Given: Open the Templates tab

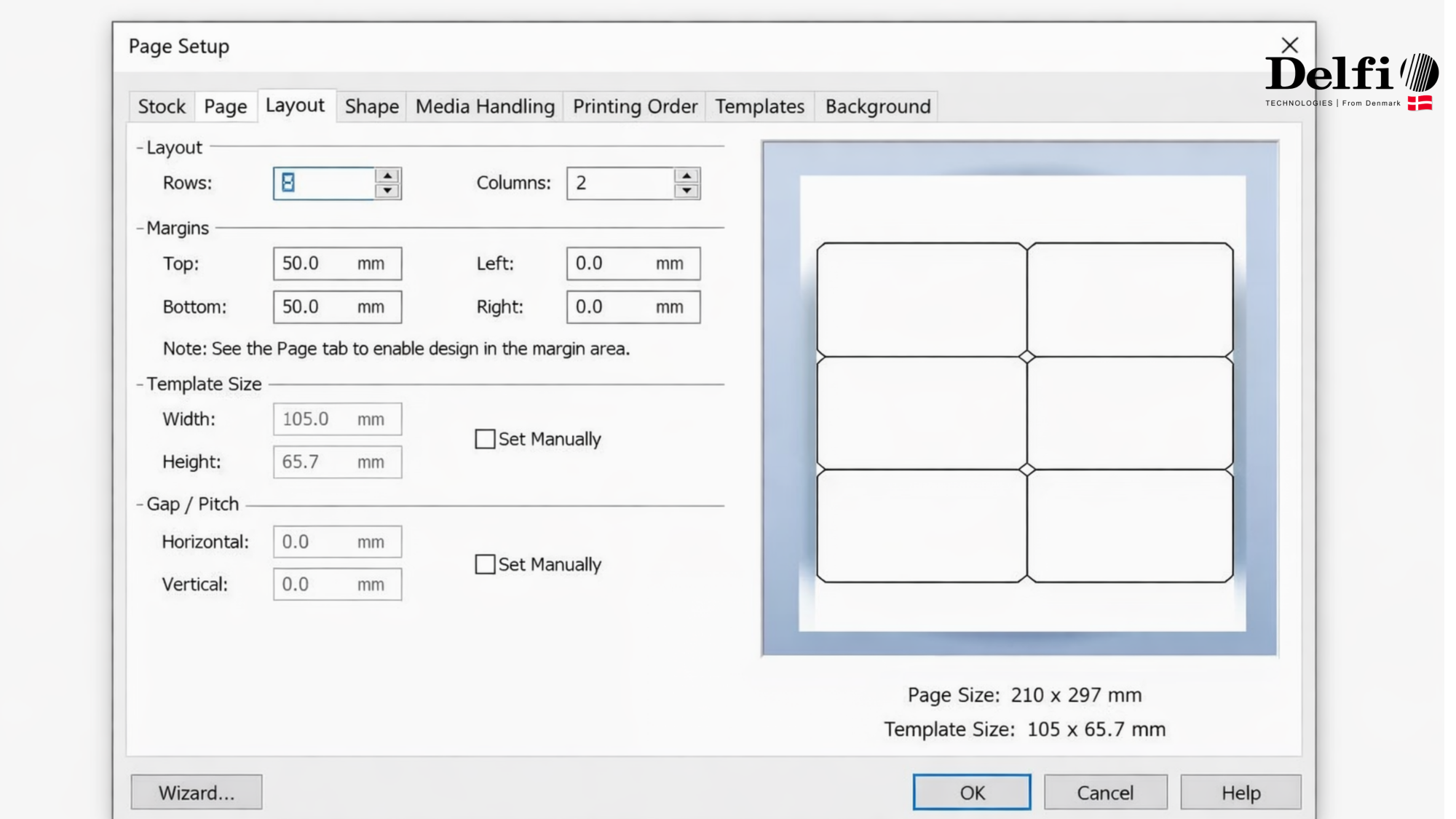Looking at the screenshot, I should point(759,106).
